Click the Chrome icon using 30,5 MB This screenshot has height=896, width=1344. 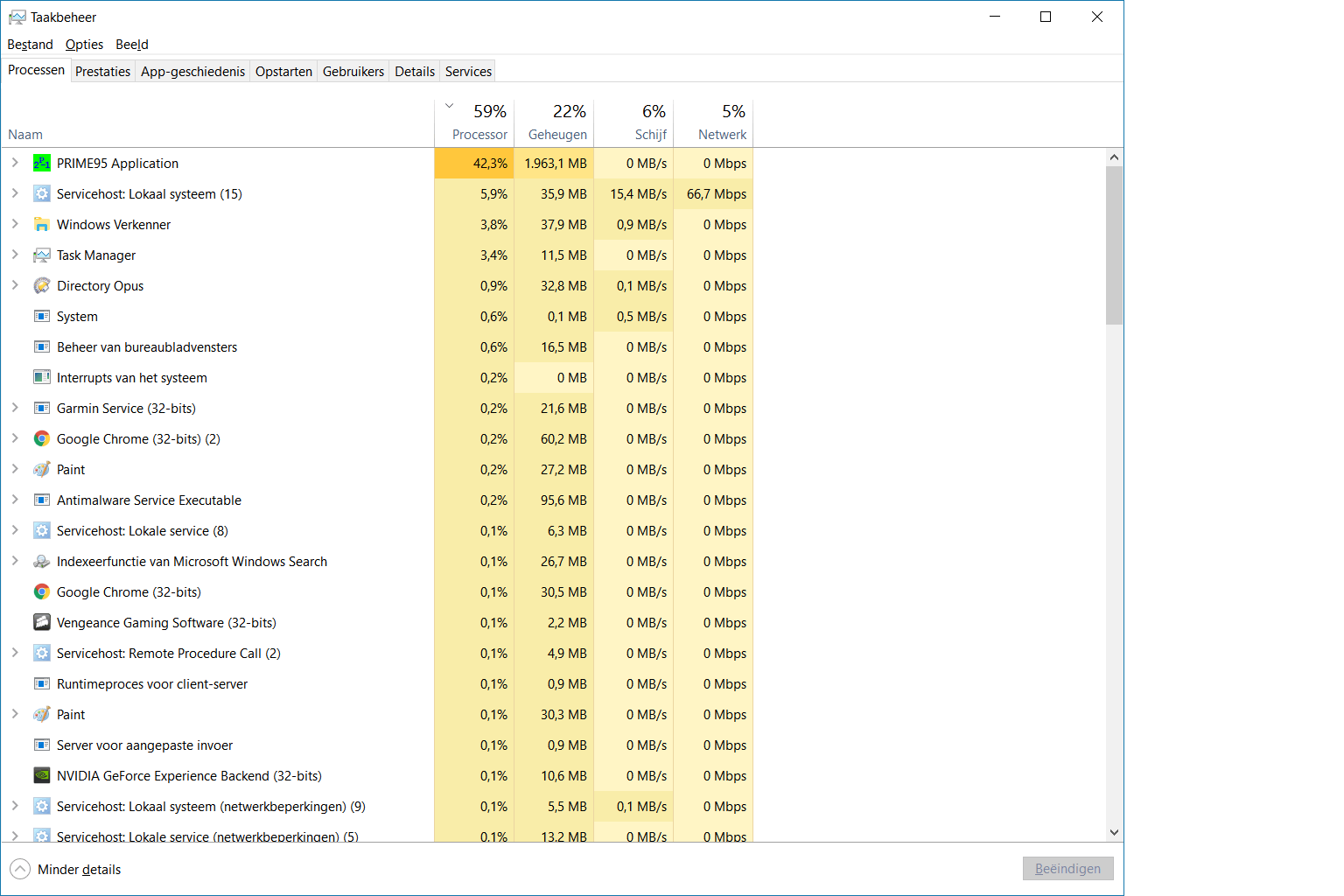(x=42, y=591)
